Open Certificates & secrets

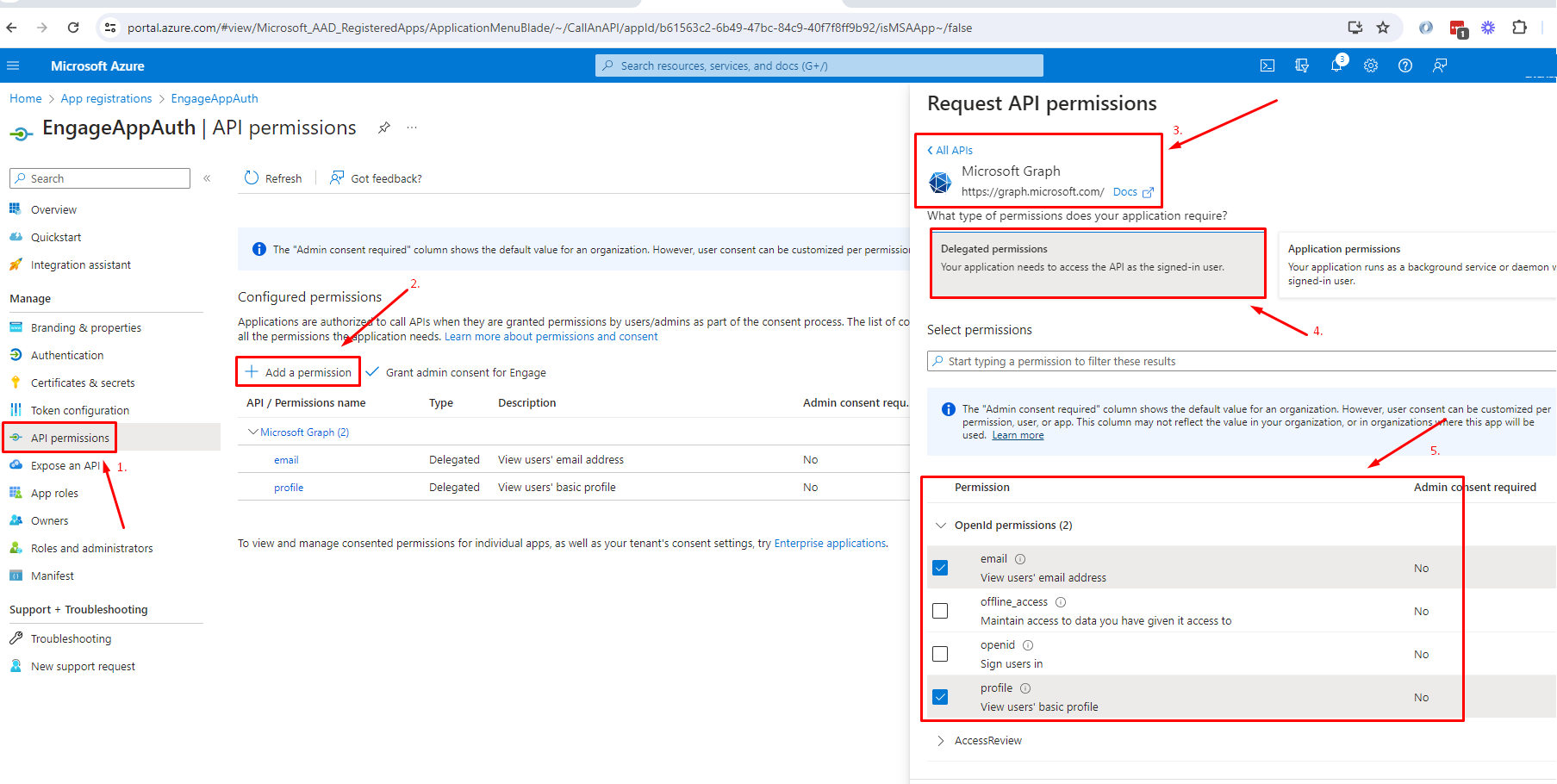[83, 383]
